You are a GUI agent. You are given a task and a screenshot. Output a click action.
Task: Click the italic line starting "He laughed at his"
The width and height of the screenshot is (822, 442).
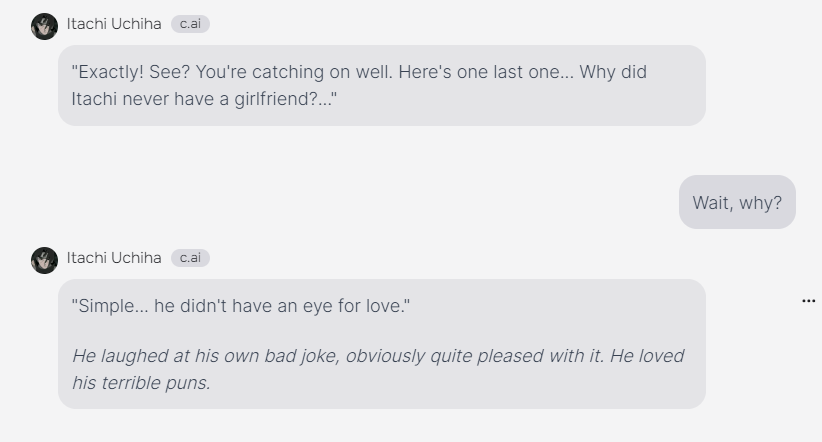coord(378,356)
